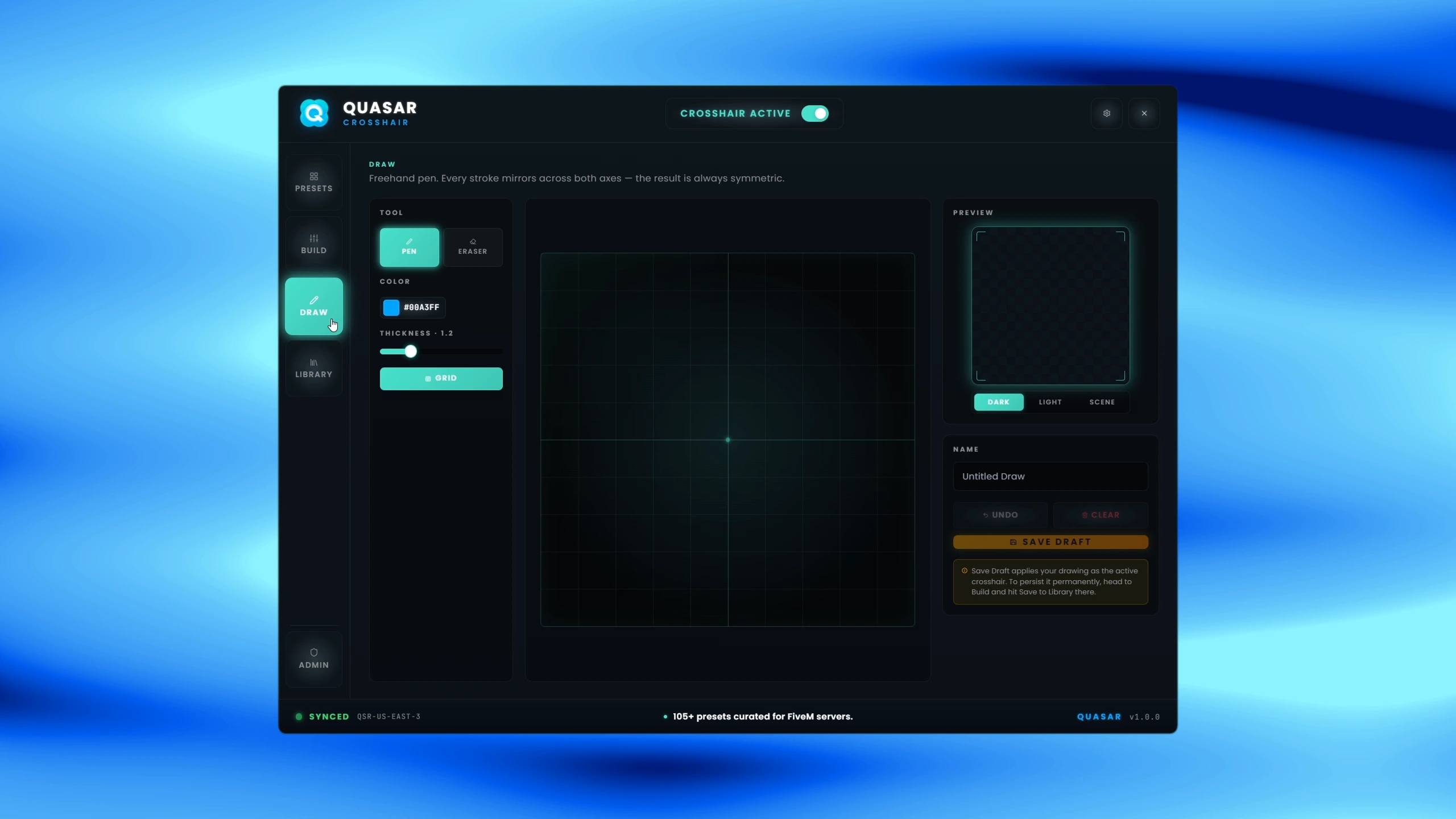
Task: Select the Draw section
Action: [314, 306]
